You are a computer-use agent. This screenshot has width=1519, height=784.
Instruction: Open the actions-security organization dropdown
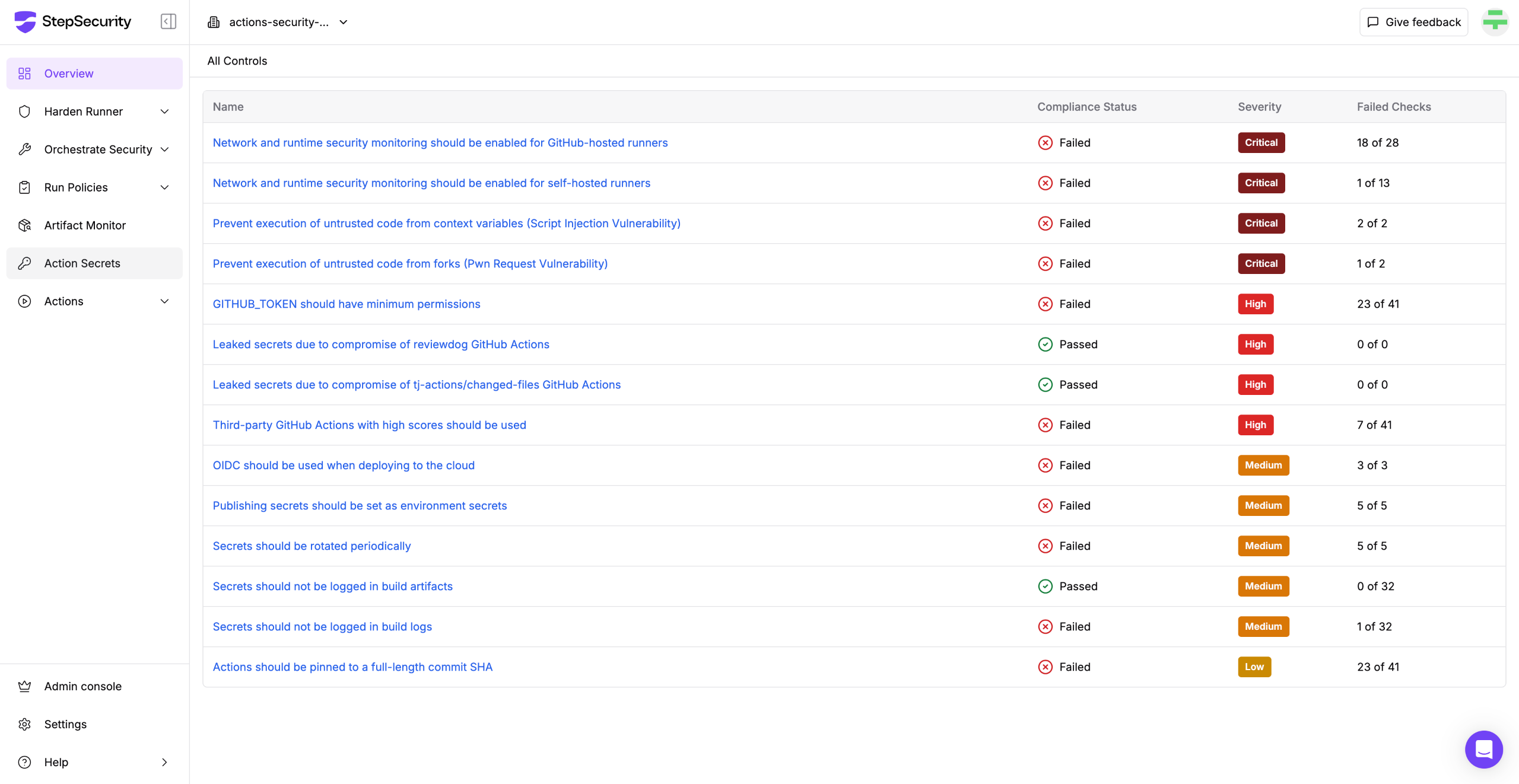point(279,22)
